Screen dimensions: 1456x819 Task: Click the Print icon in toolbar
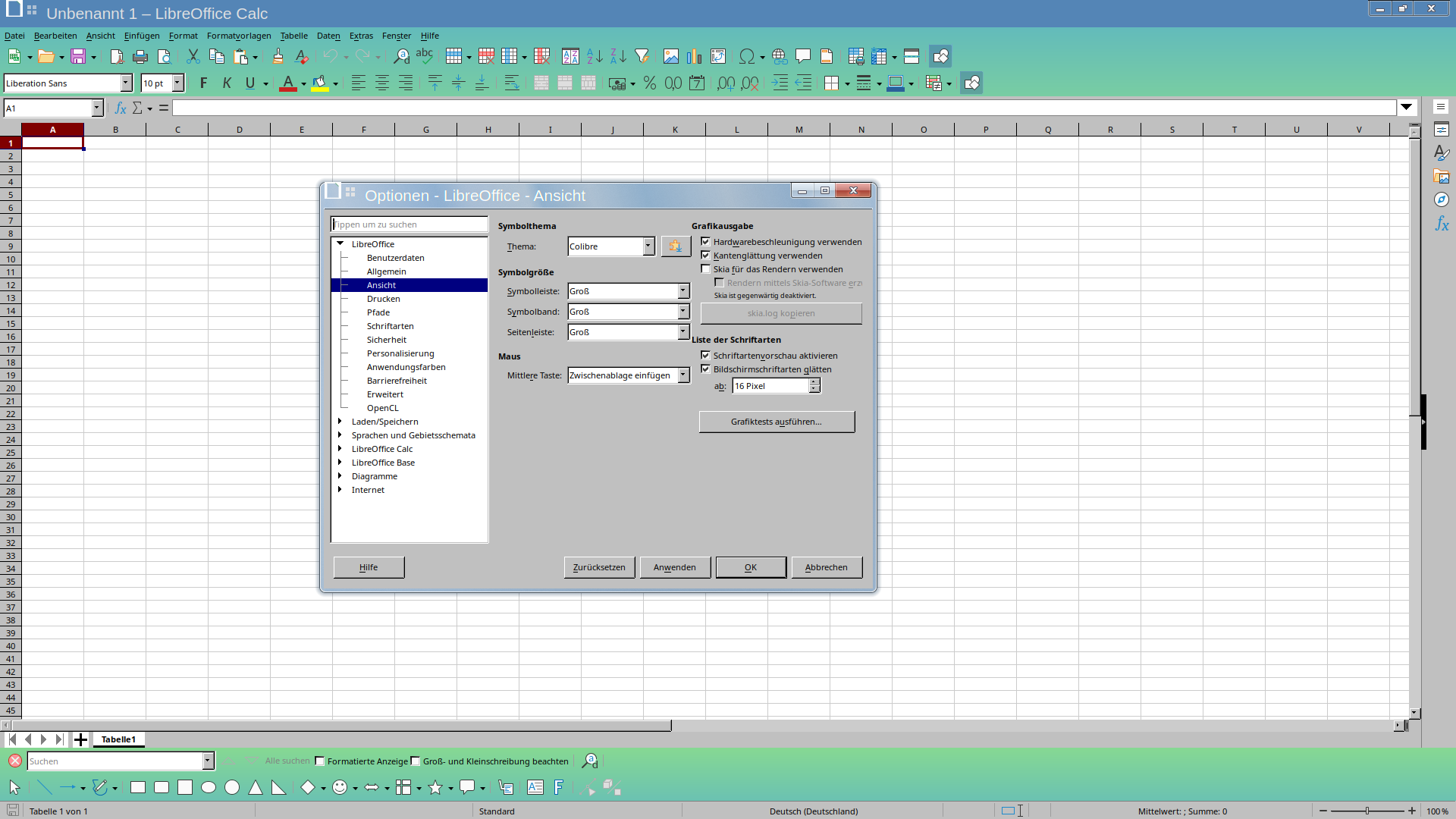[x=140, y=56]
